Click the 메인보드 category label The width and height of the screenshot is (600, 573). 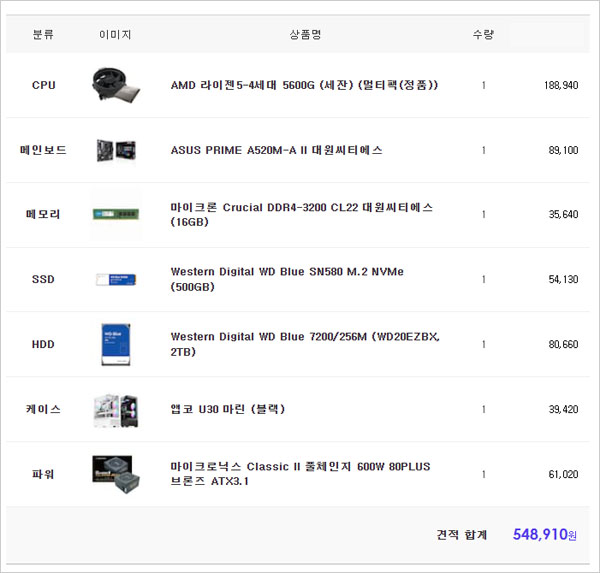pos(43,150)
